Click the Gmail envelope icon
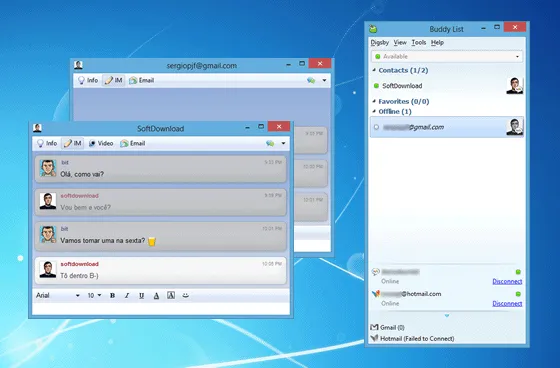560x368 pixels. click(374, 327)
